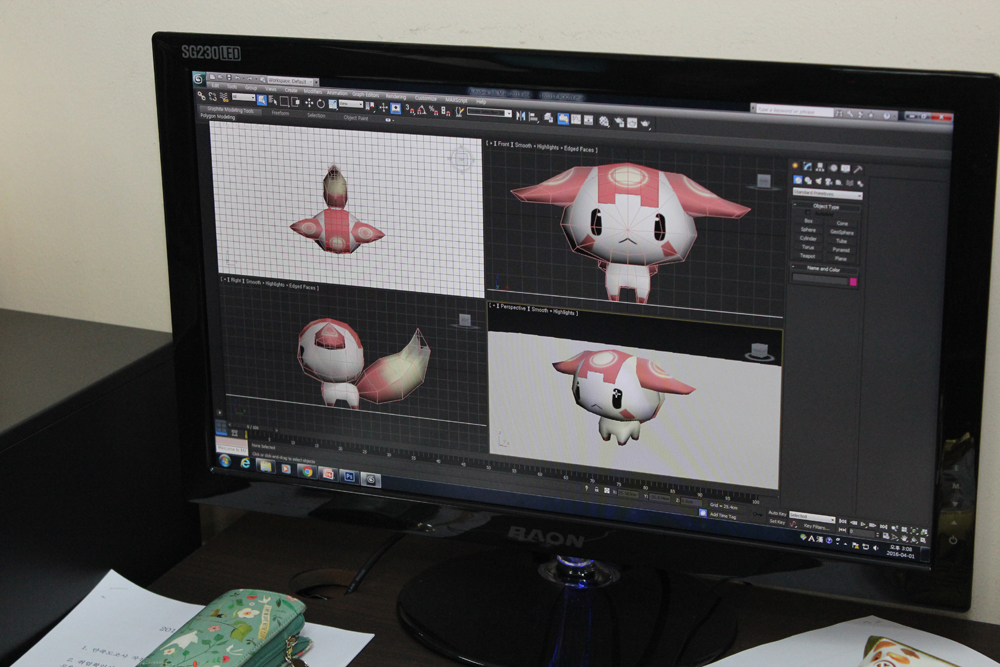Click the Edit Named Selection Sets icon
Screen dimensions: 1000x667
[x=459, y=112]
